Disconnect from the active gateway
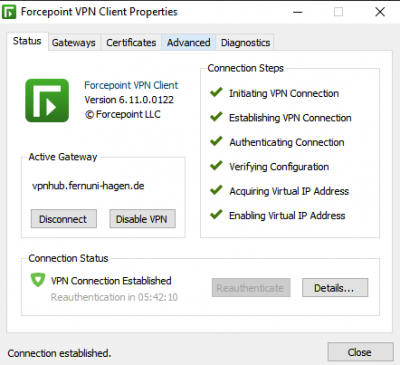Screen dimensions: 400x365 click(64, 219)
